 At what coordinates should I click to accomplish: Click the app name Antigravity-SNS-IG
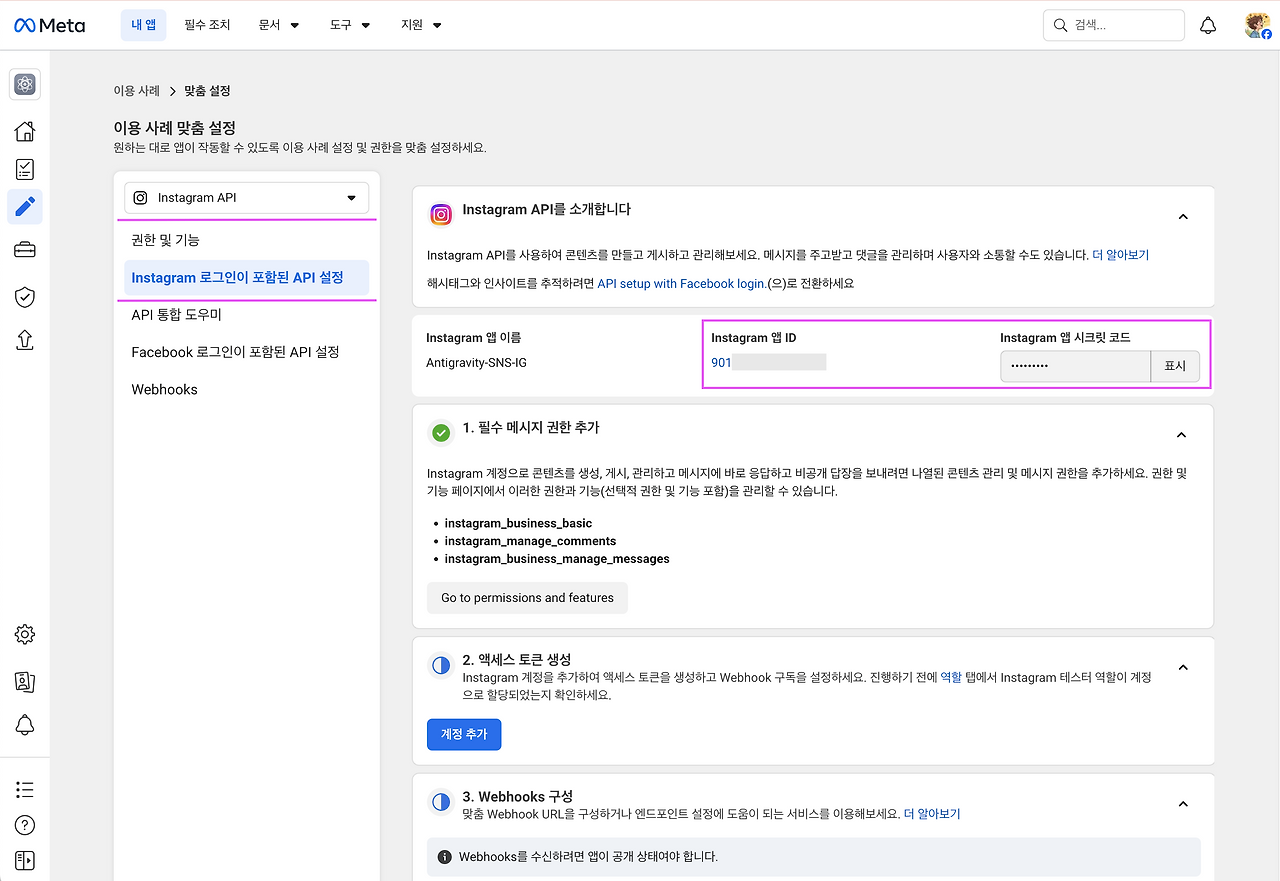(x=476, y=362)
